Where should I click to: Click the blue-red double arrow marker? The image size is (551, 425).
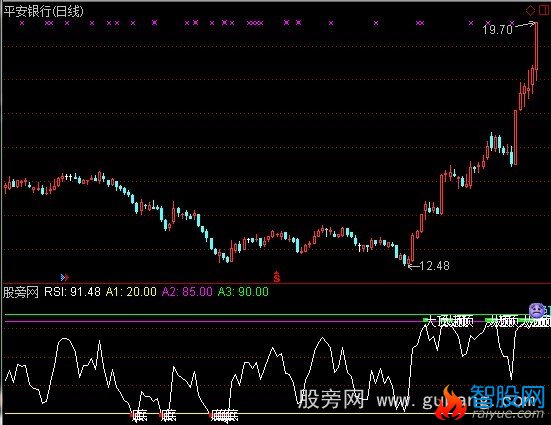(65, 278)
